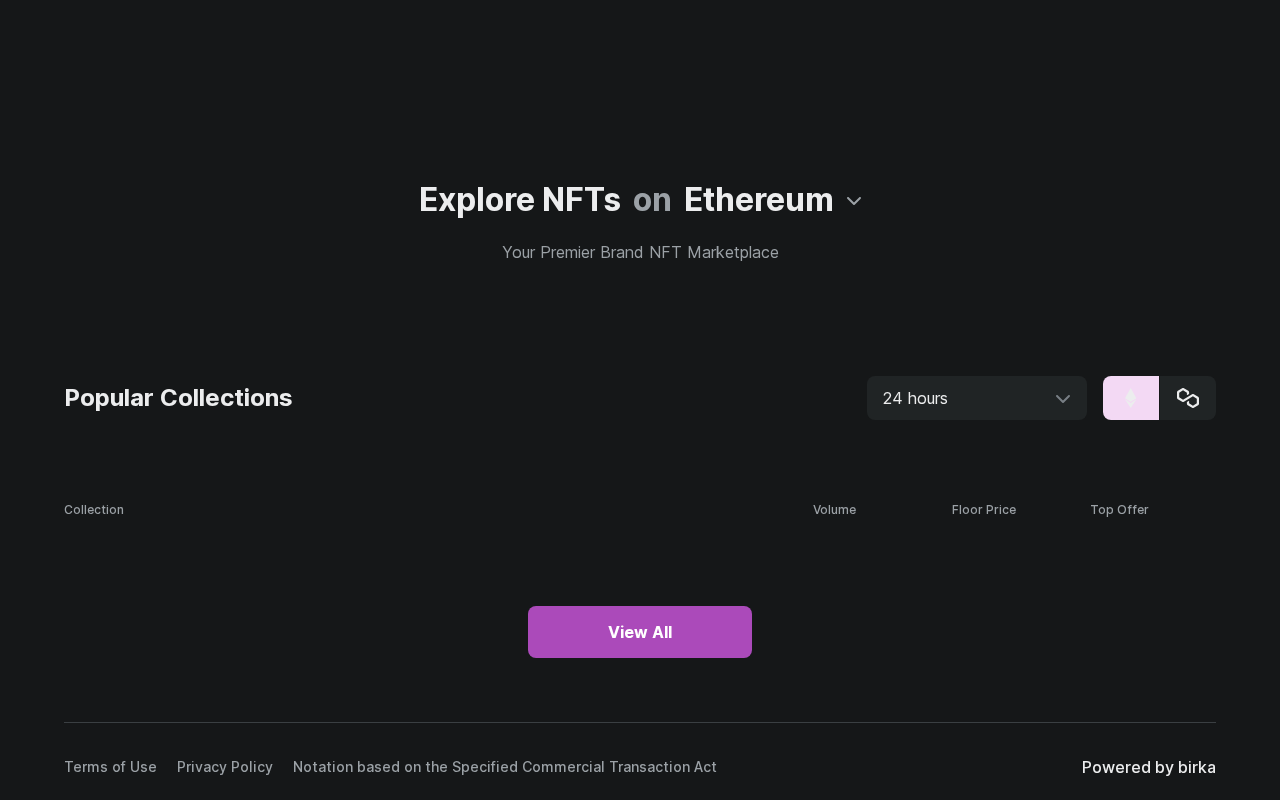Viewport: 1280px width, 800px height.
Task: Open the Terms of Use link
Action: pyautogui.click(x=110, y=767)
